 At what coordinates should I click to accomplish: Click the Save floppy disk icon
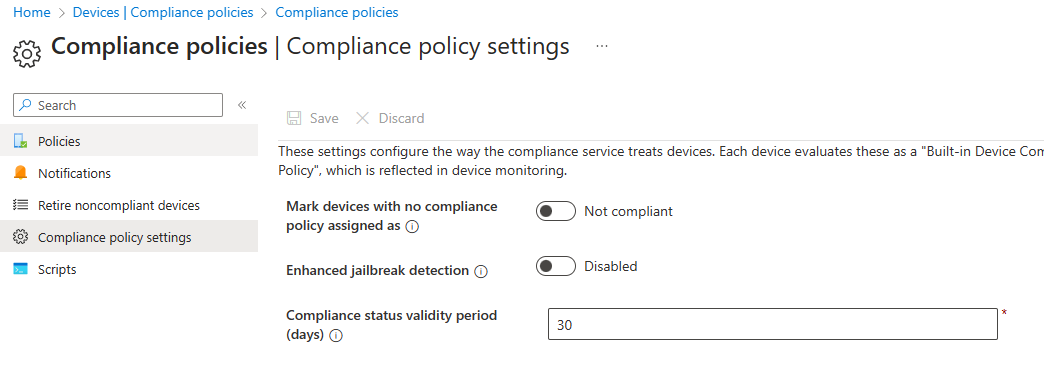coord(294,118)
